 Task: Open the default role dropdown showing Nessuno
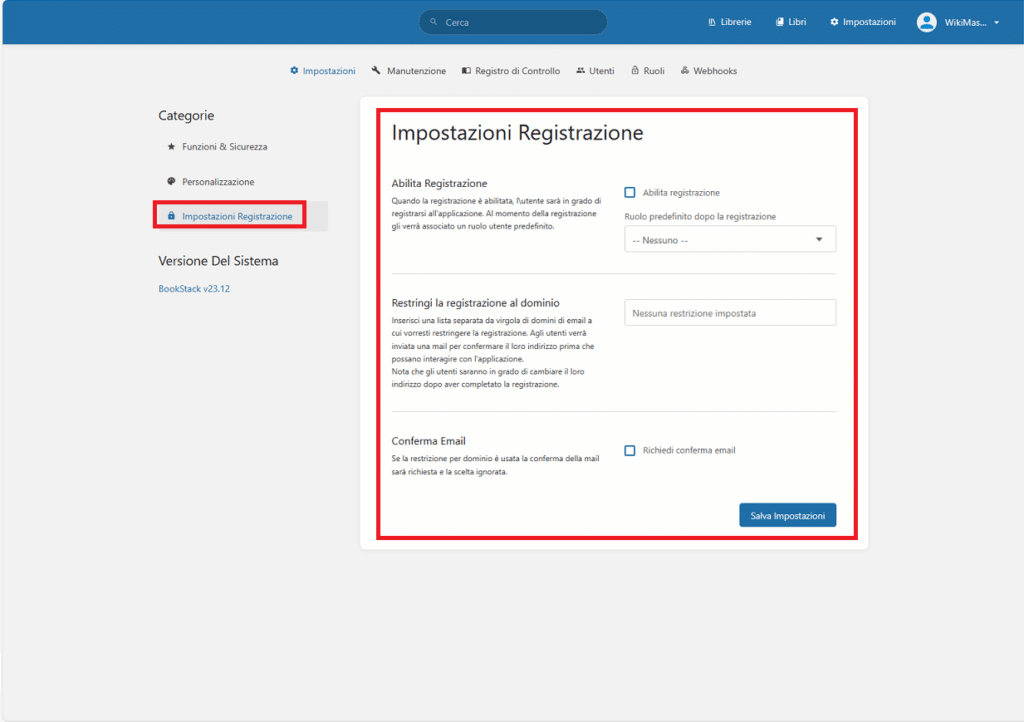(729, 240)
